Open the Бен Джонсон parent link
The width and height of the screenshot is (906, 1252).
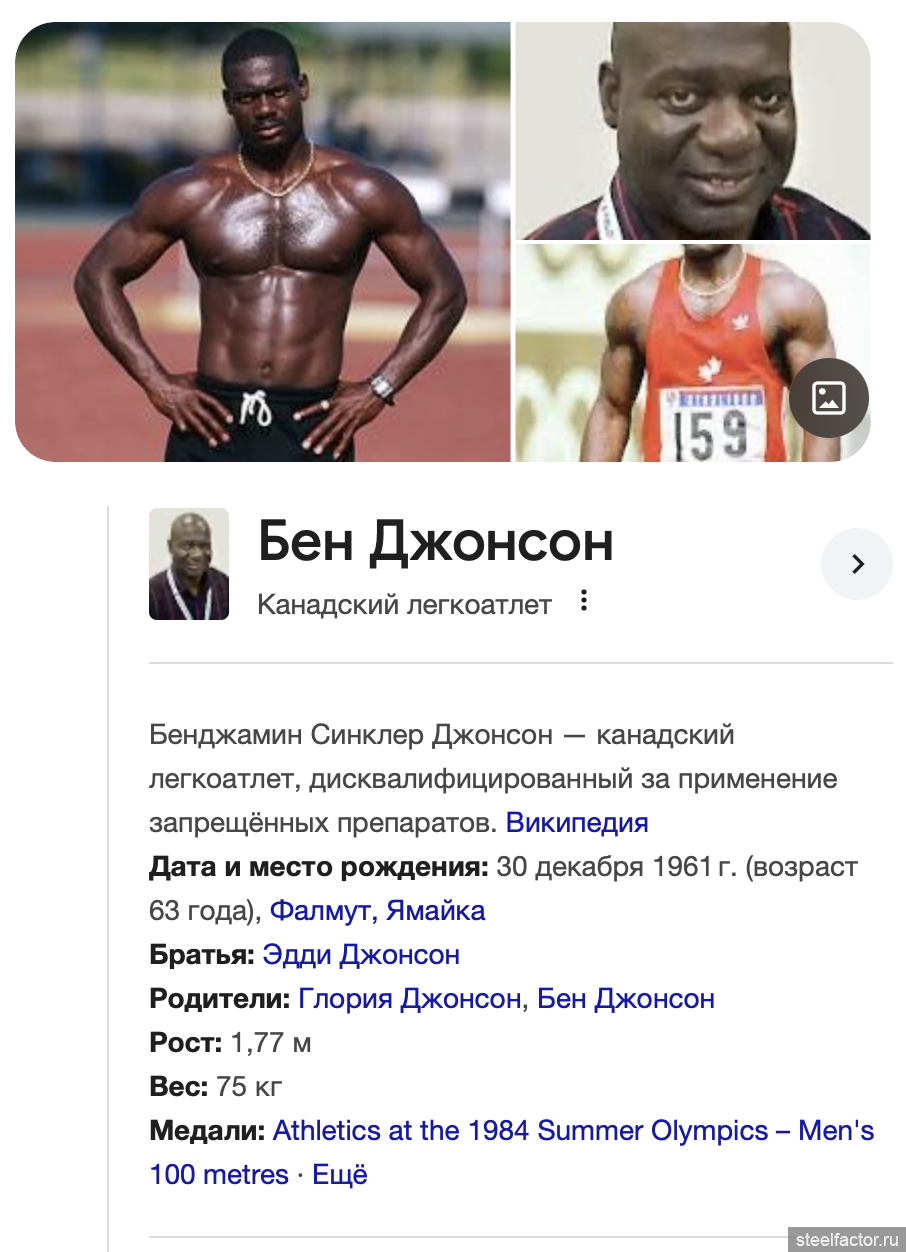tap(626, 999)
